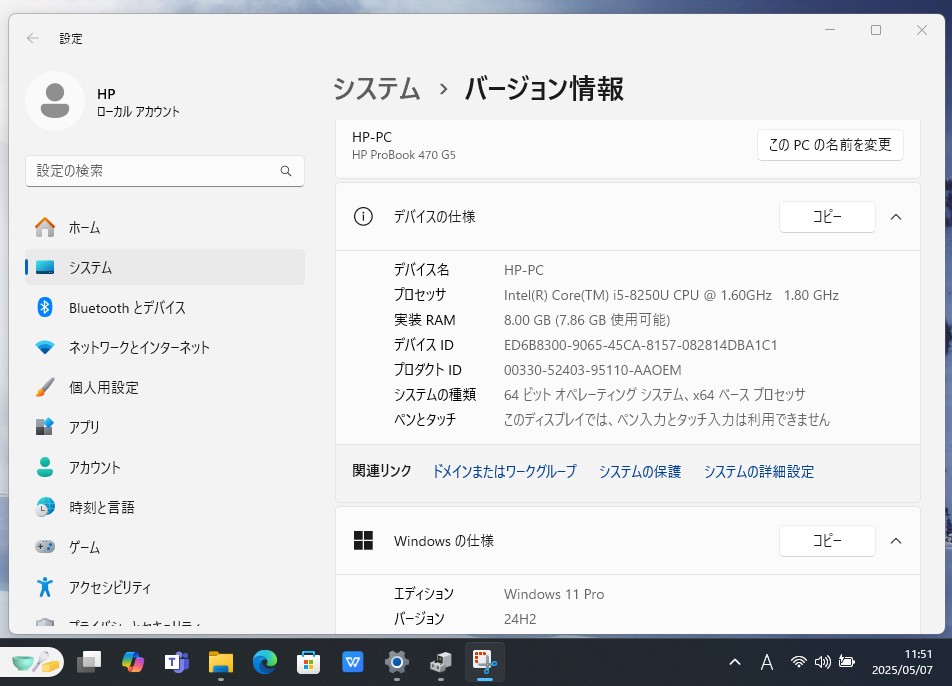Click the product ID 00330-52403-95110-AAOEM

pyautogui.click(x=593, y=370)
